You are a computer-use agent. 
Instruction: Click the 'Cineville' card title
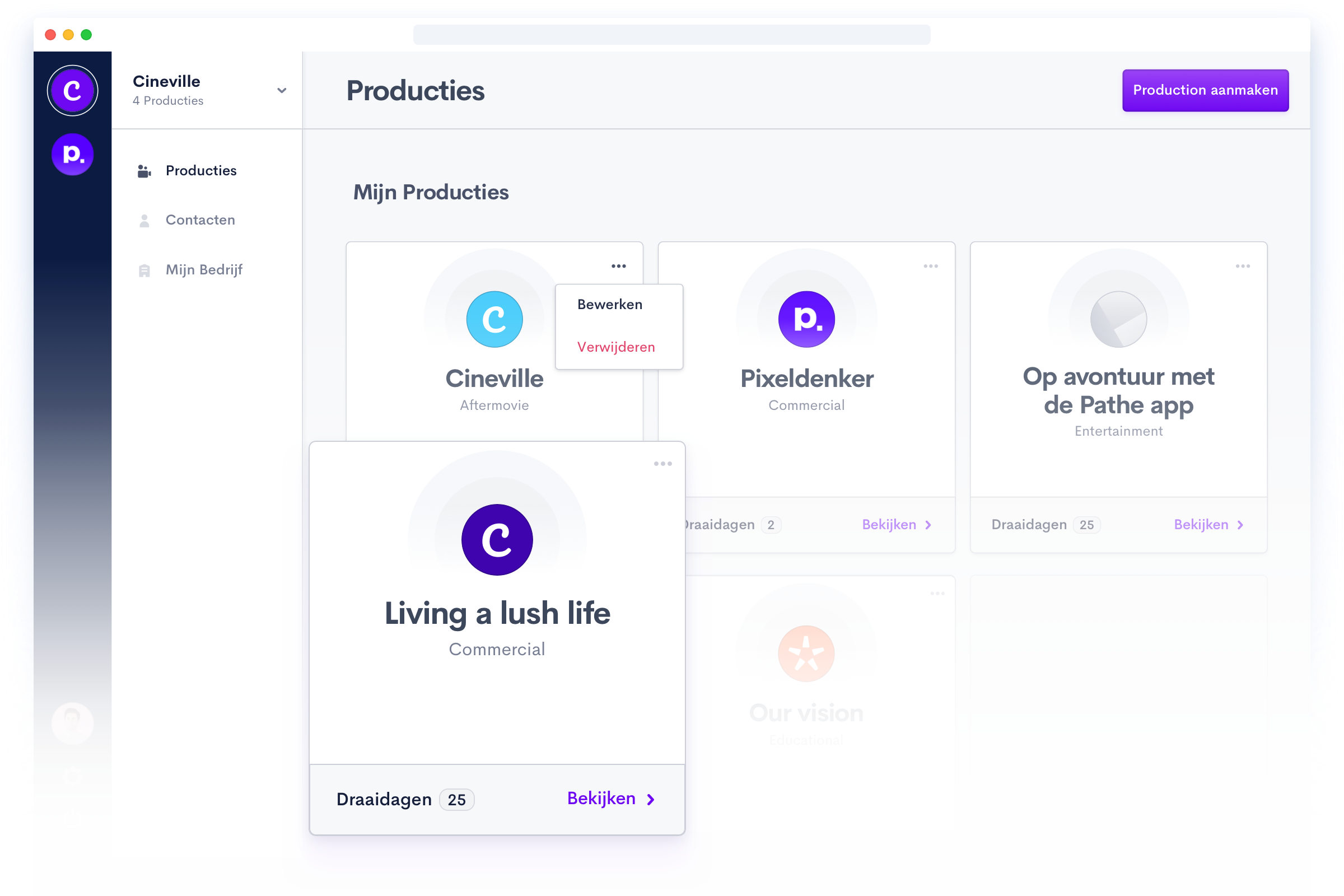494,379
